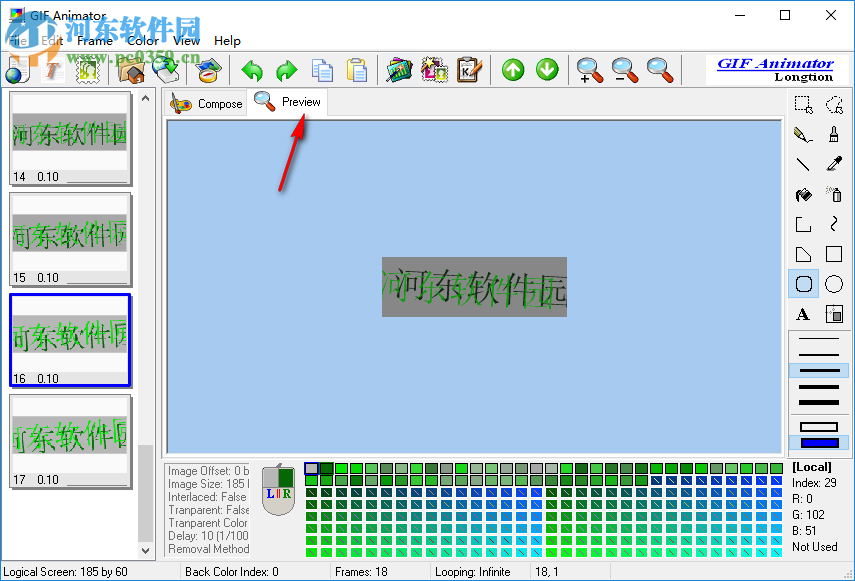Select the rectangular marquee selection tool
Viewport: 855px width, 581px height.
click(802, 104)
